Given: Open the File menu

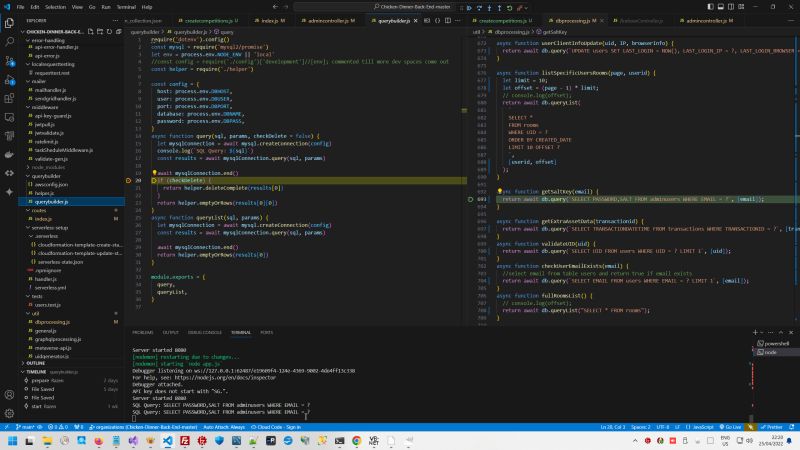Looking at the screenshot, I should click(x=20, y=7).
